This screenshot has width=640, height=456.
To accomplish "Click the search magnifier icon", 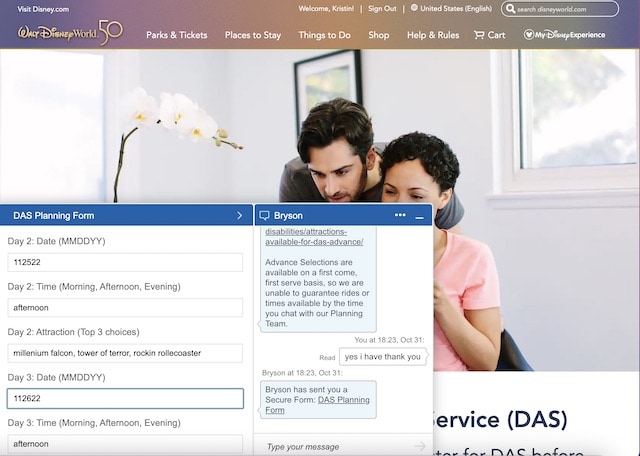I will (510, 9).
